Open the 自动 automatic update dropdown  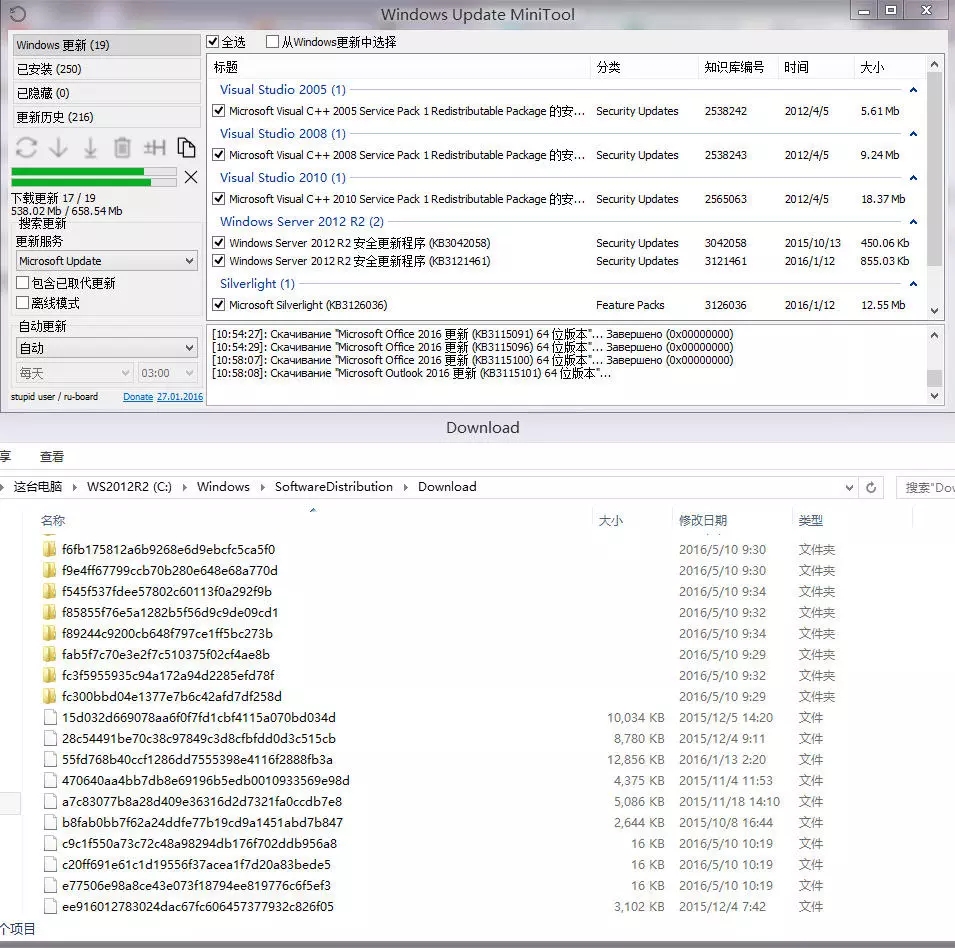[x=106, y=348]
